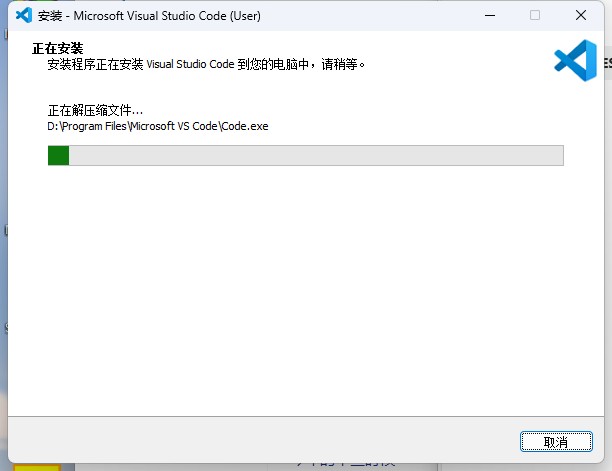
Task: Click the disabled maximize button
Action: [535, 16]
